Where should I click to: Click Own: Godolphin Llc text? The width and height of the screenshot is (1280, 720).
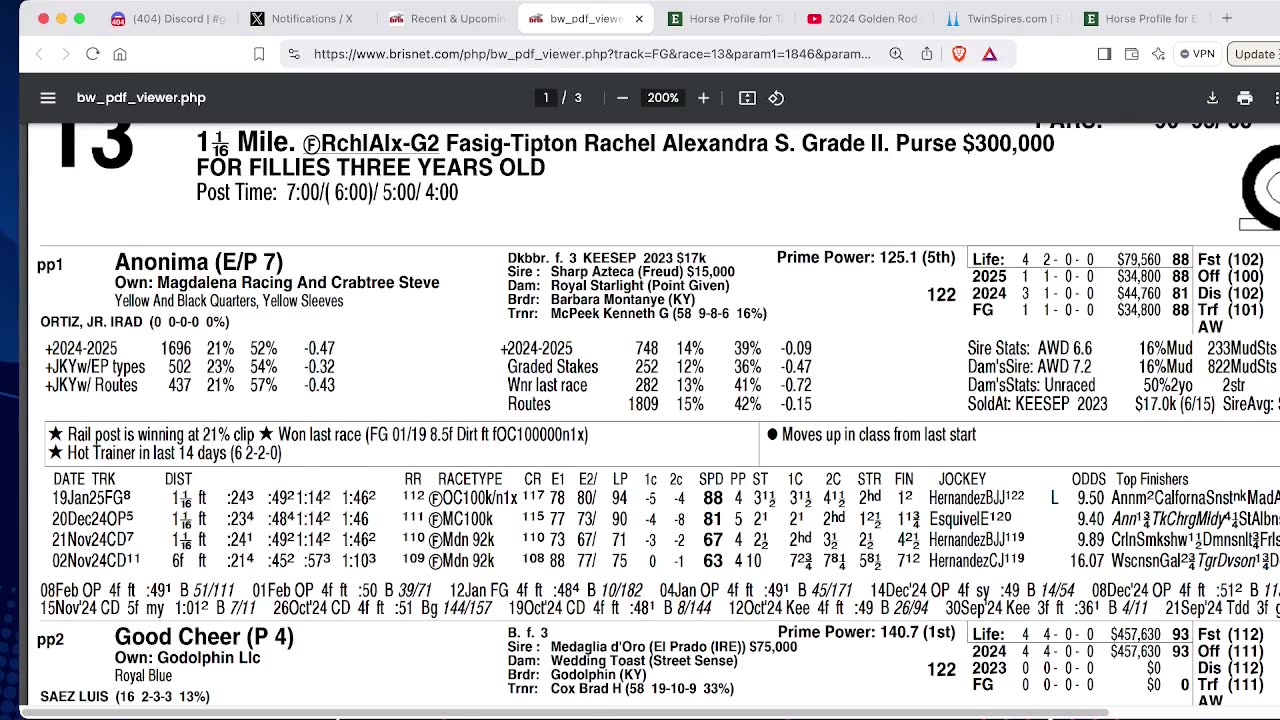[187, 658]
